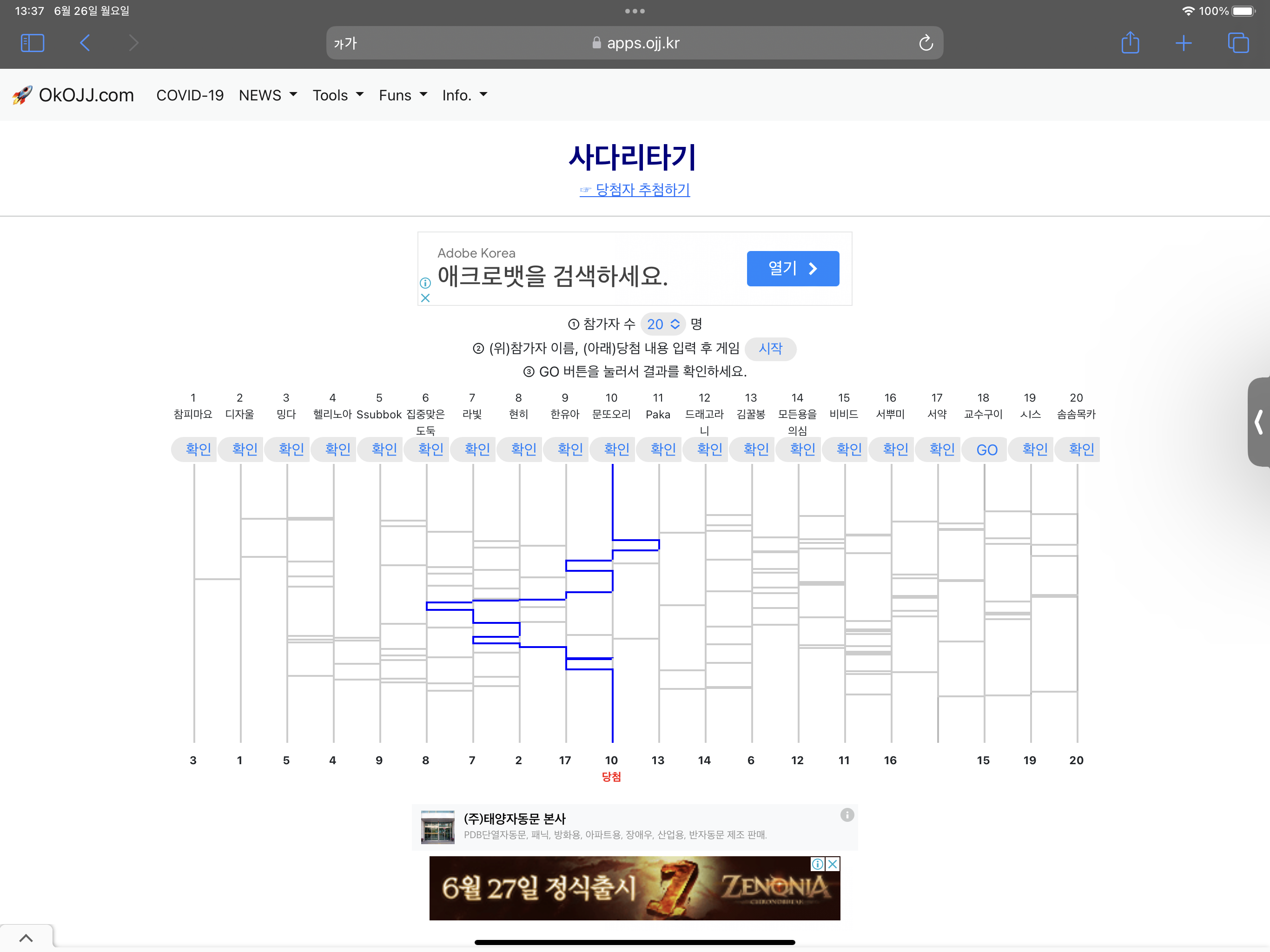The height and width of the screenshot is (952, 1270).
Task: Expand the NEWS dropdown menu
Action: tap(268, 95)
